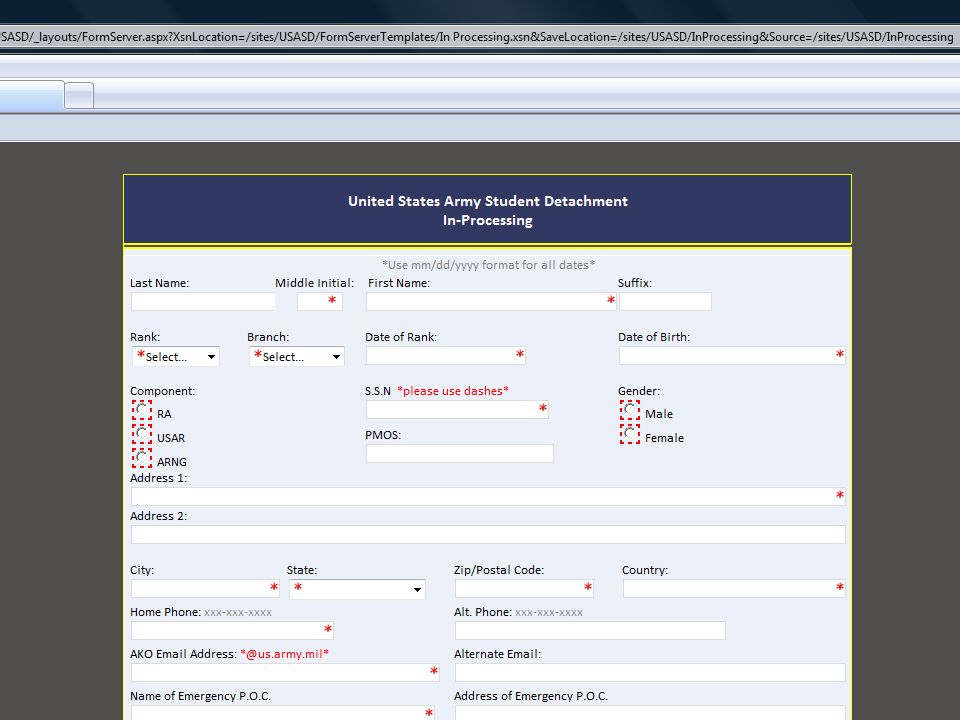Click the In-Processing heading text

[488, 220]
